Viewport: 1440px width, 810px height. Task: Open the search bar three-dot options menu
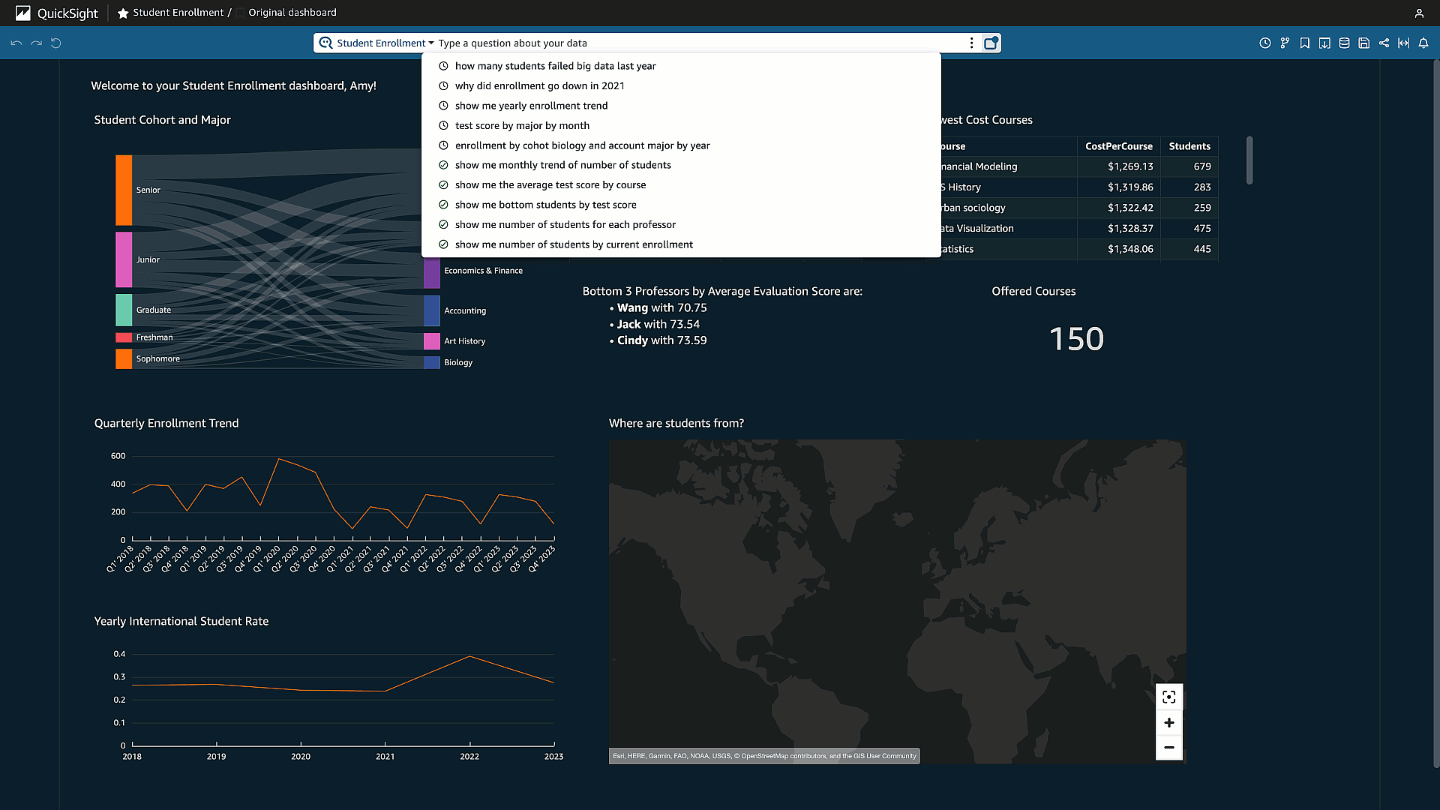pos(971,43)
